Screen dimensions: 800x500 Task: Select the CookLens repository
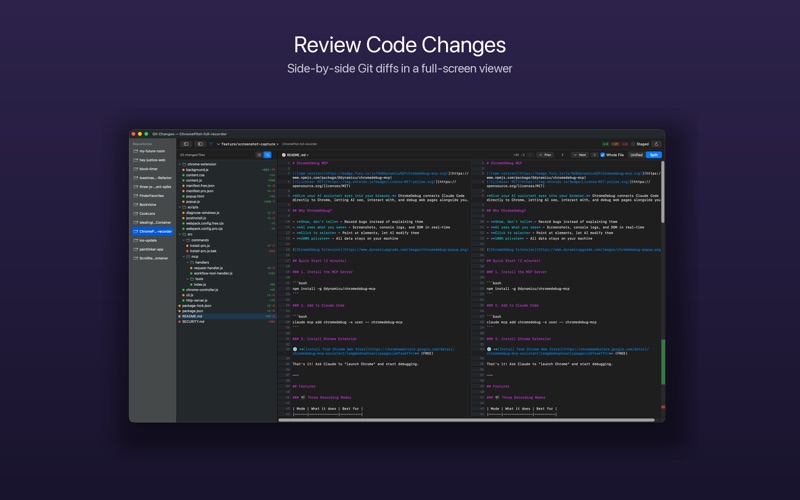[x=153, y=214]
